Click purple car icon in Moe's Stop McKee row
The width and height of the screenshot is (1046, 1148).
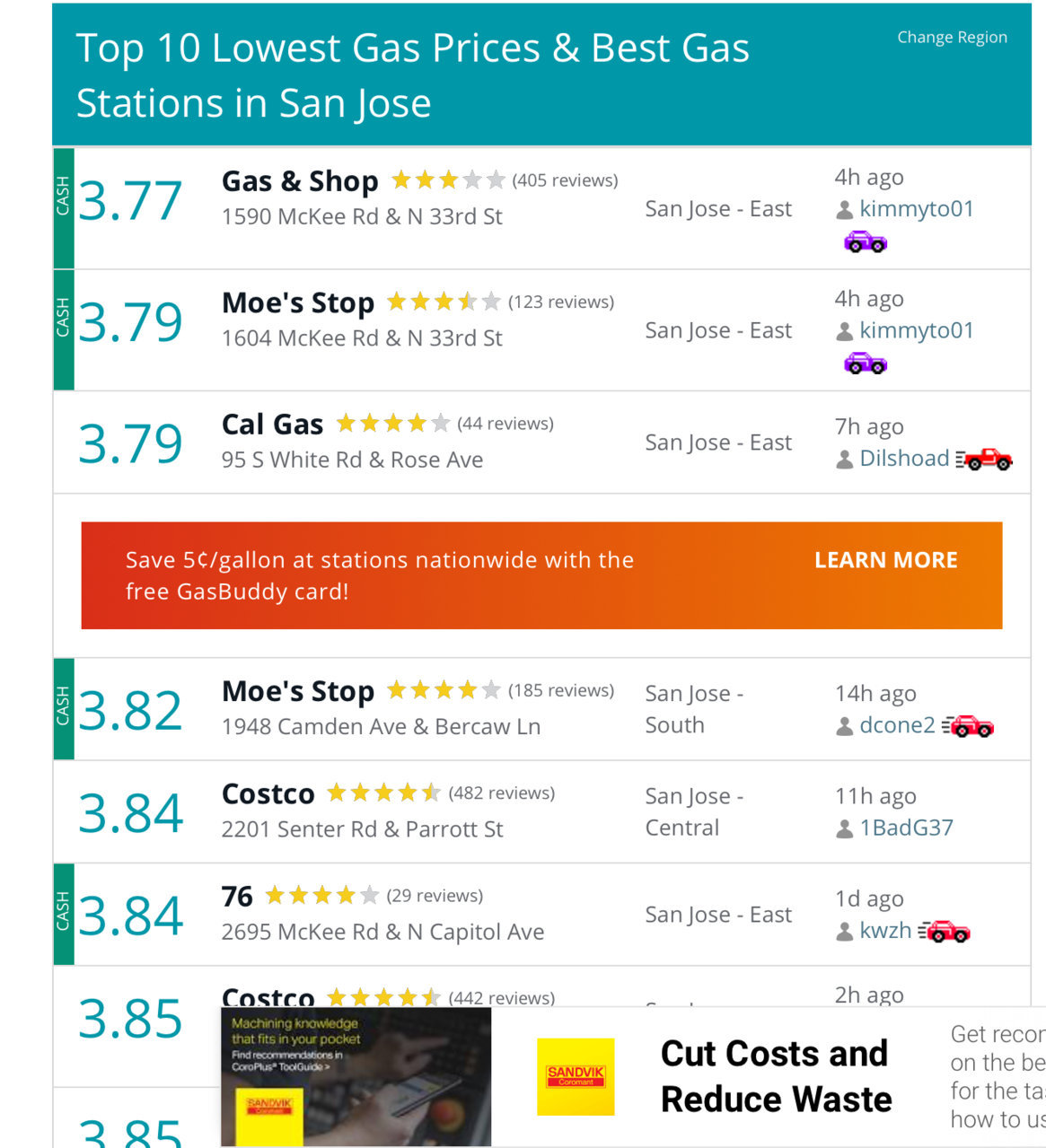(x=866, y=363)
